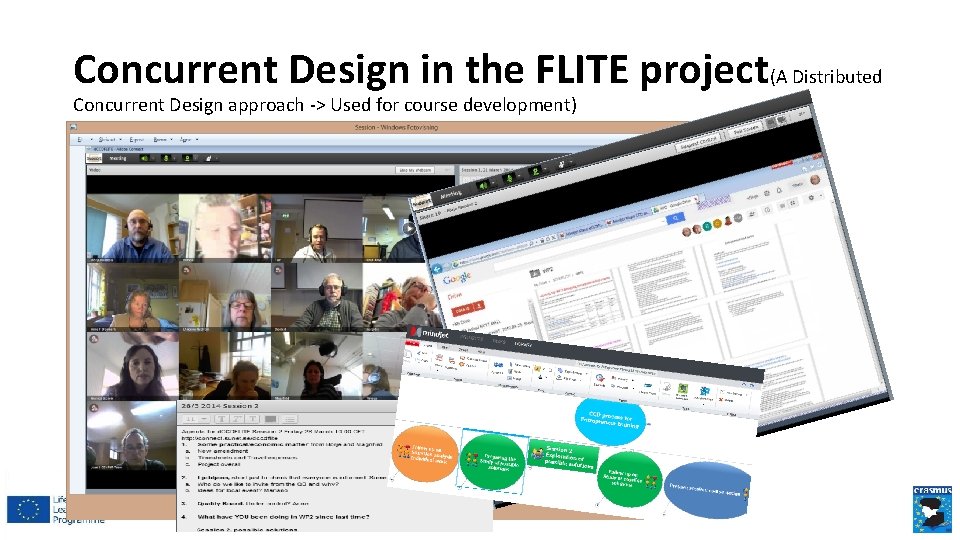Screen dimensions: 960x540
Task: Open the Meeting menu in the Adobe Connect window
Action: point(118,158)
